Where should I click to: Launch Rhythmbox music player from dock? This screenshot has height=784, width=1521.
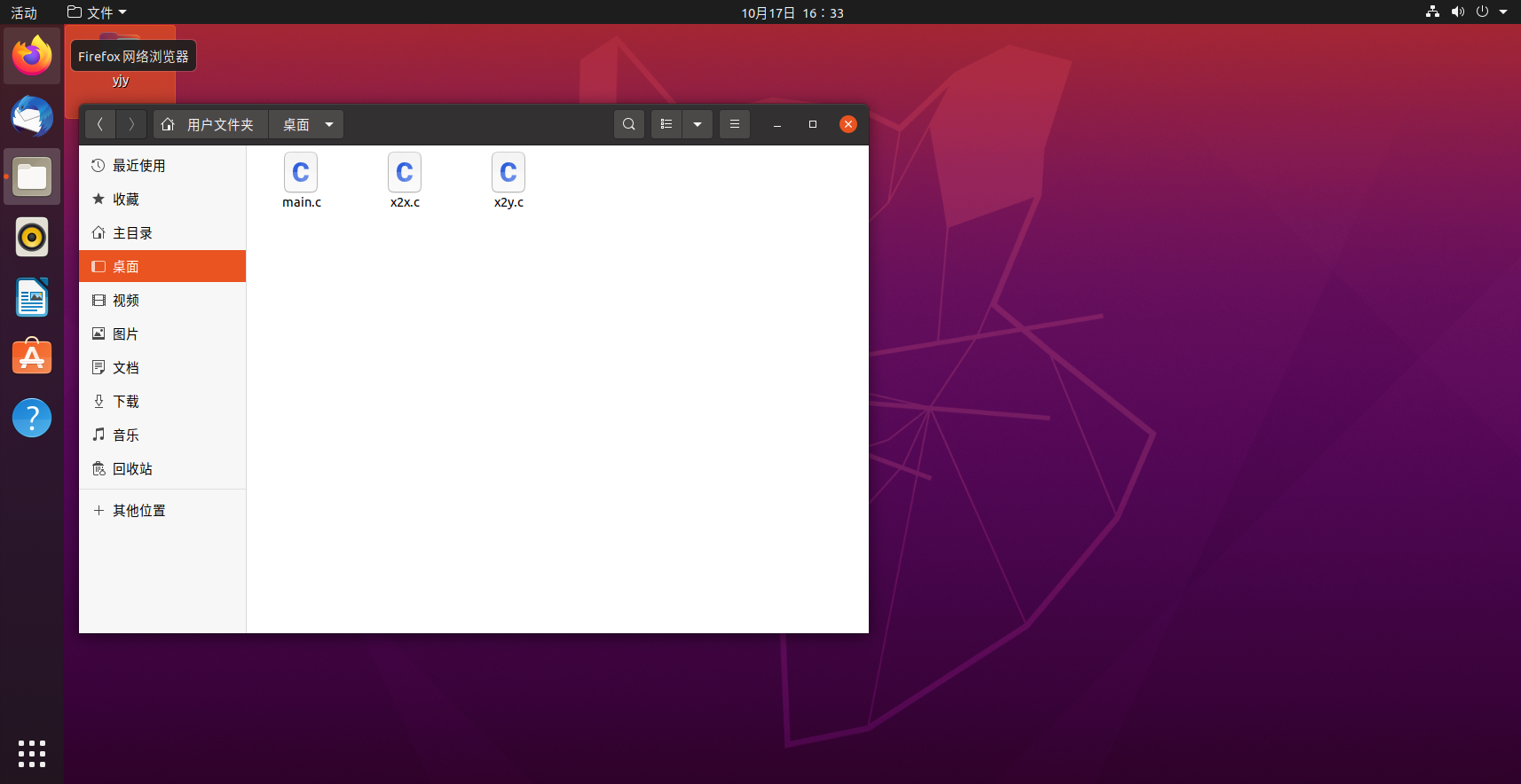click(x=32, y=237)
